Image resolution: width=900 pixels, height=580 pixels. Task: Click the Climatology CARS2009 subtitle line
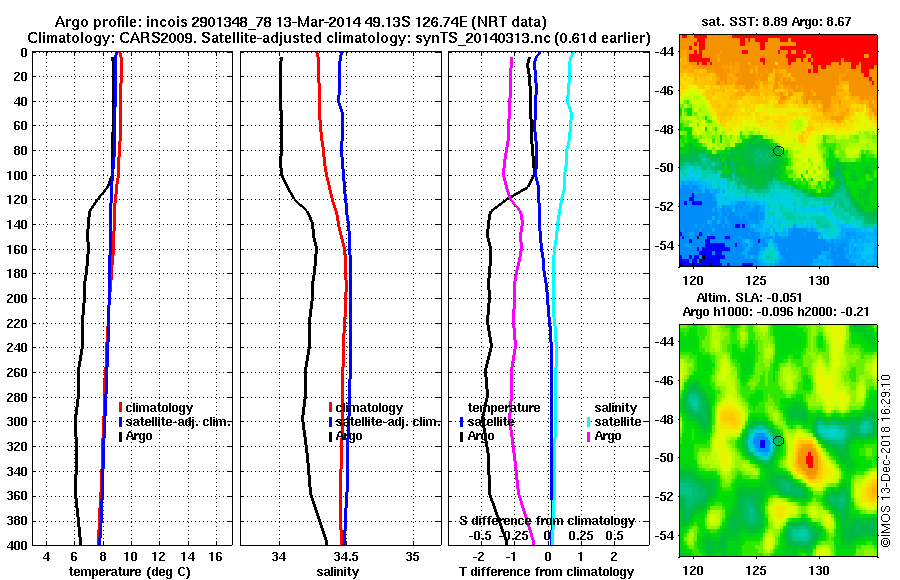pos(339,38)
